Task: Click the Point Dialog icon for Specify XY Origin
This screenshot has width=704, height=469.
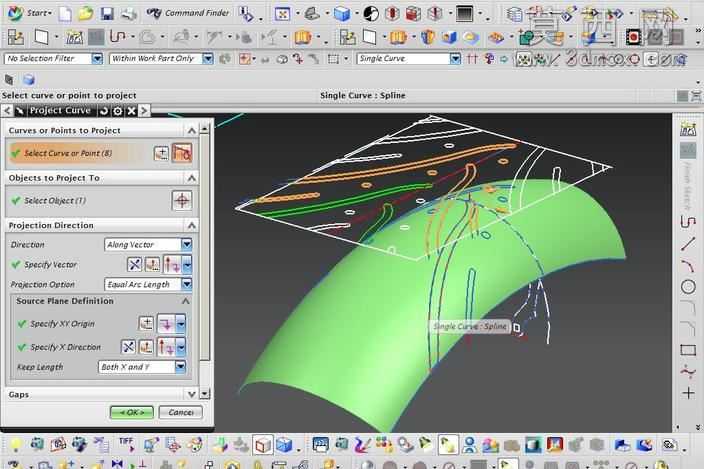Action: (x=146, y=324)
